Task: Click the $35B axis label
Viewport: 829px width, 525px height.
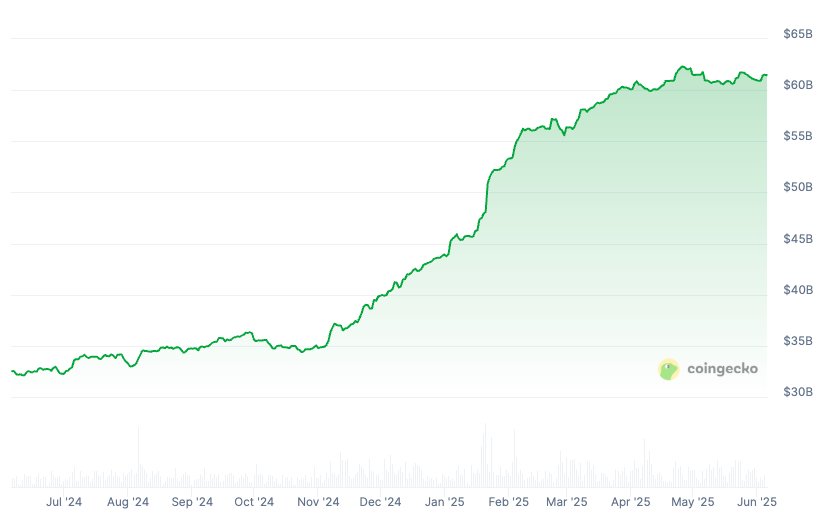Action: click(798, 341)
